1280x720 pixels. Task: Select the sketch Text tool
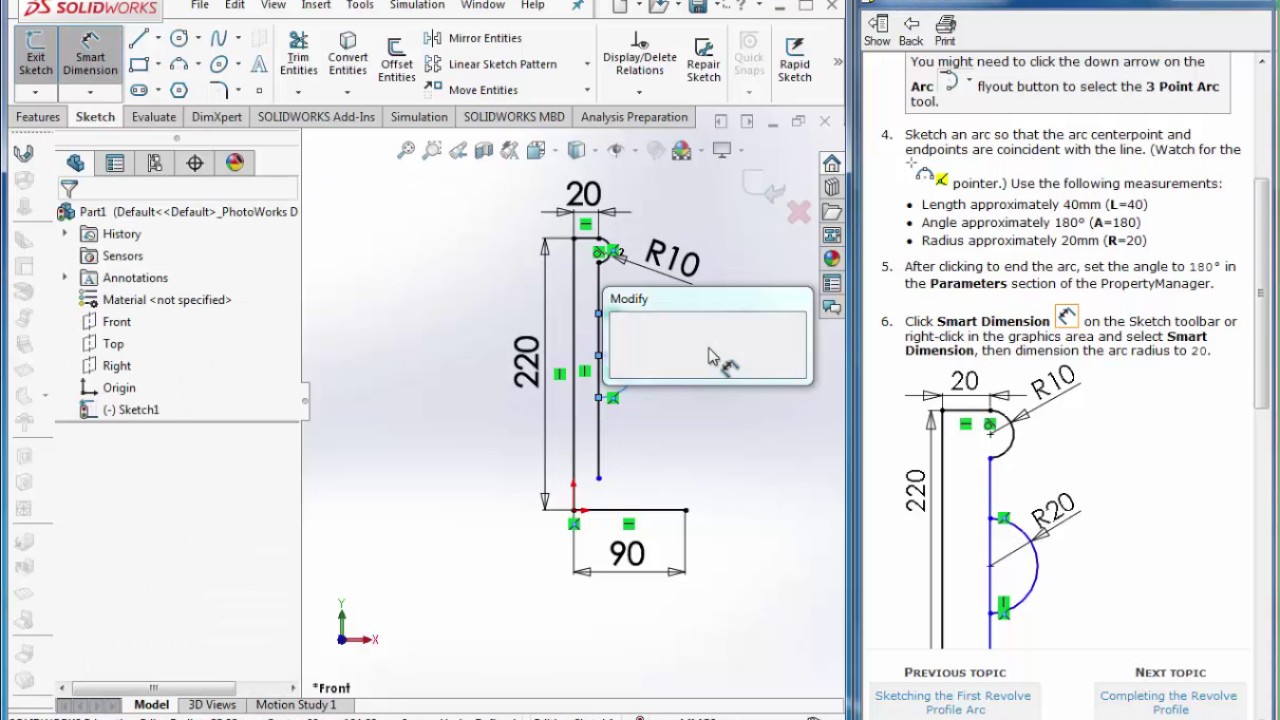pos(259,64)
